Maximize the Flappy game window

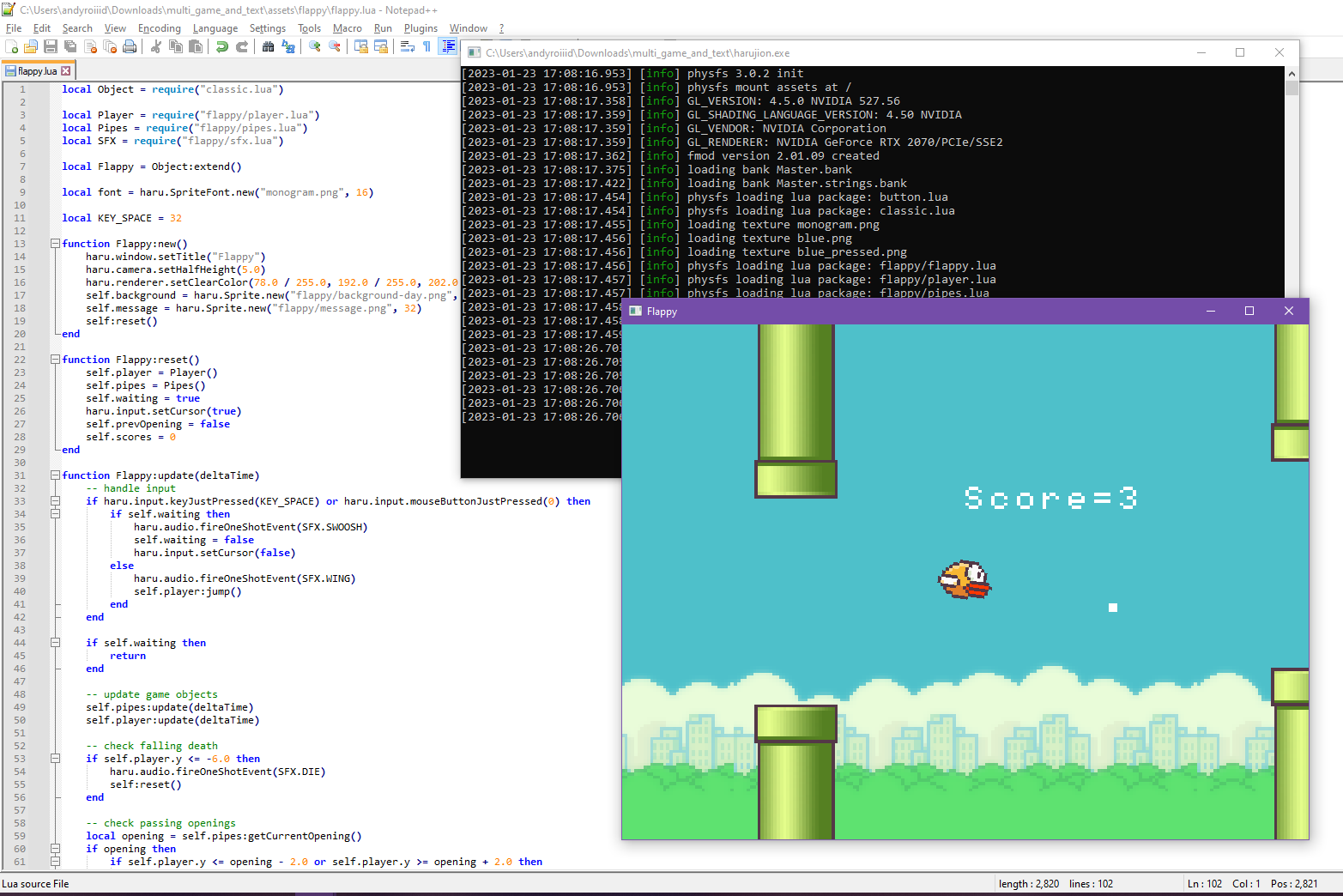pyautogui.click(x=1249, y=311)
